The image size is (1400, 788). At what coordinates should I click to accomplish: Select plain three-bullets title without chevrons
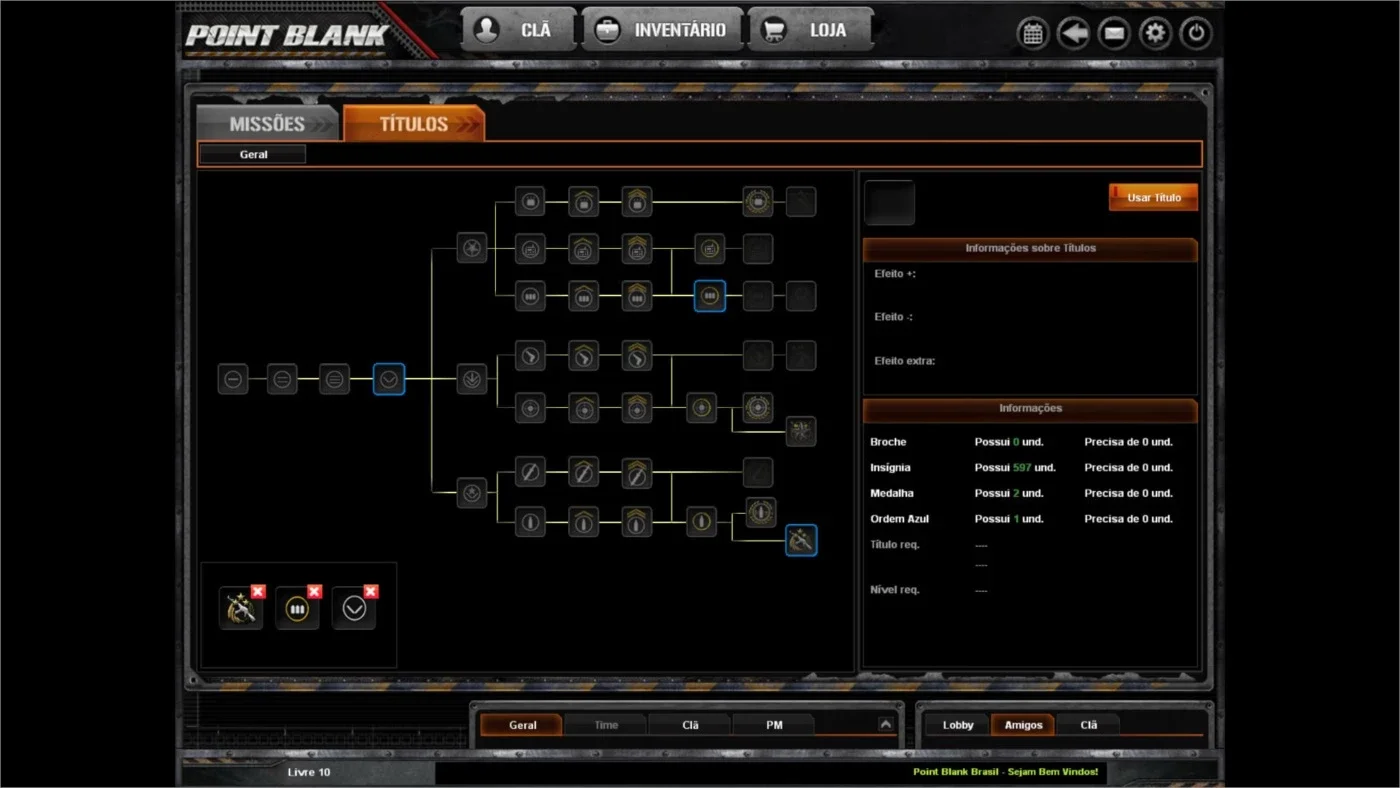[x=531, y=296]
